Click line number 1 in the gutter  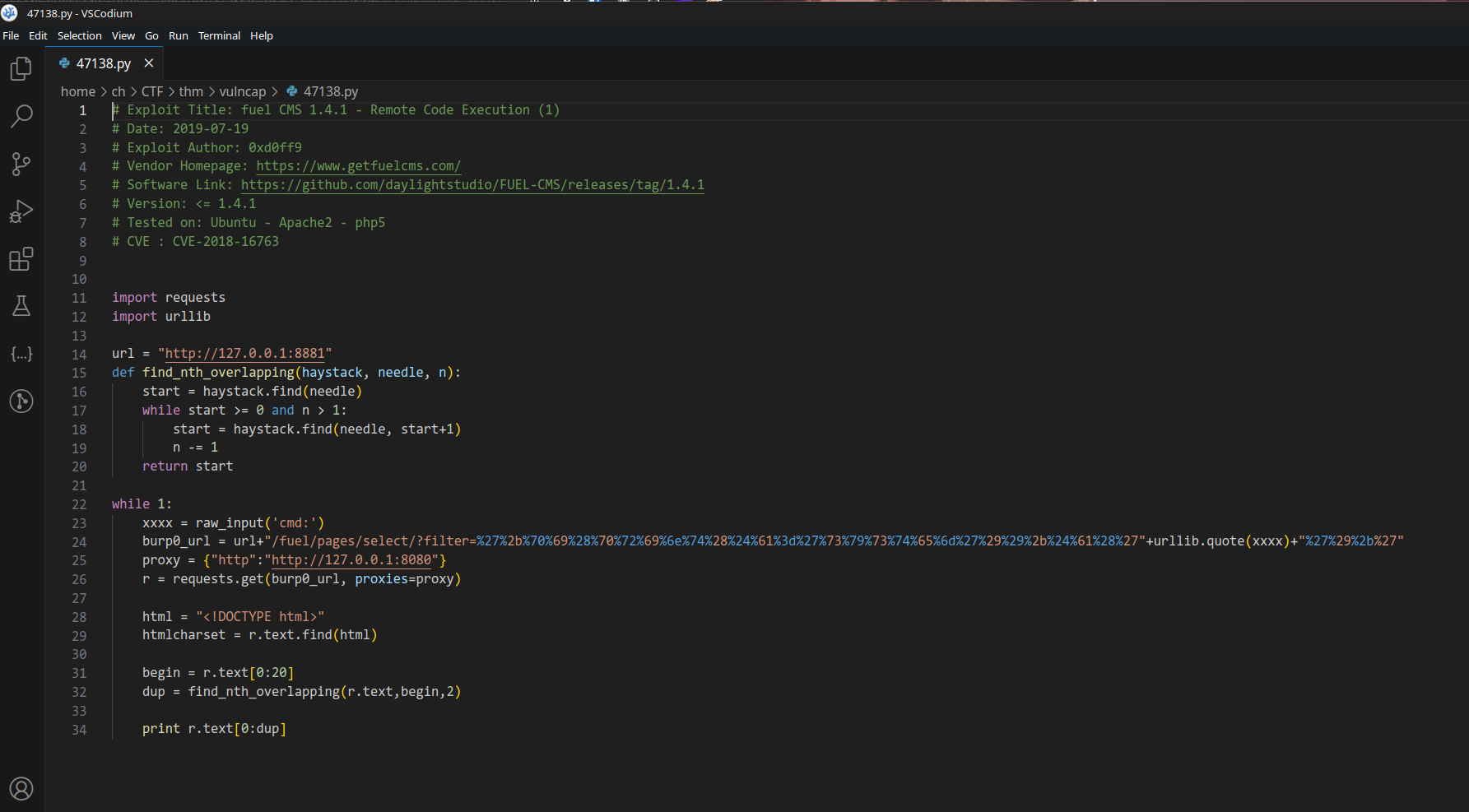[x=82, y=110]
